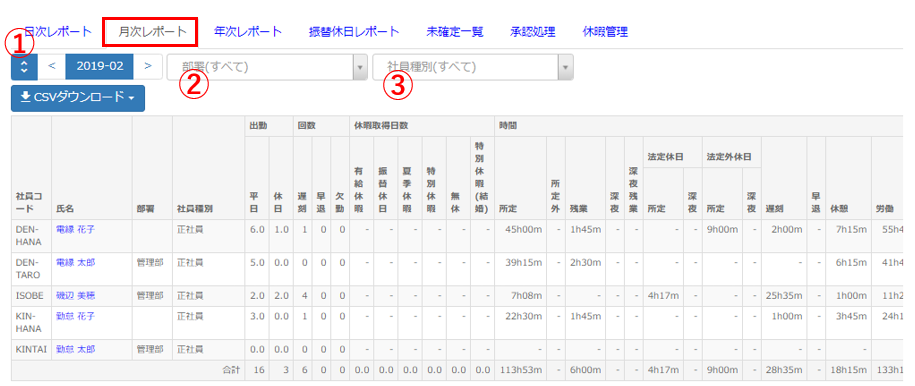Select the 月次レポート tab
The image size is (915, 386).
pos(151,32)
